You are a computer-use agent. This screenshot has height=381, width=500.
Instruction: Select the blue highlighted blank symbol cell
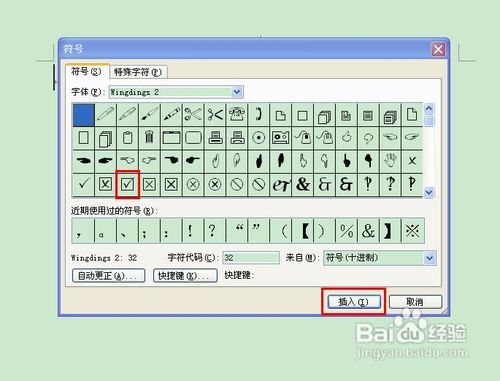coord(83,115)
